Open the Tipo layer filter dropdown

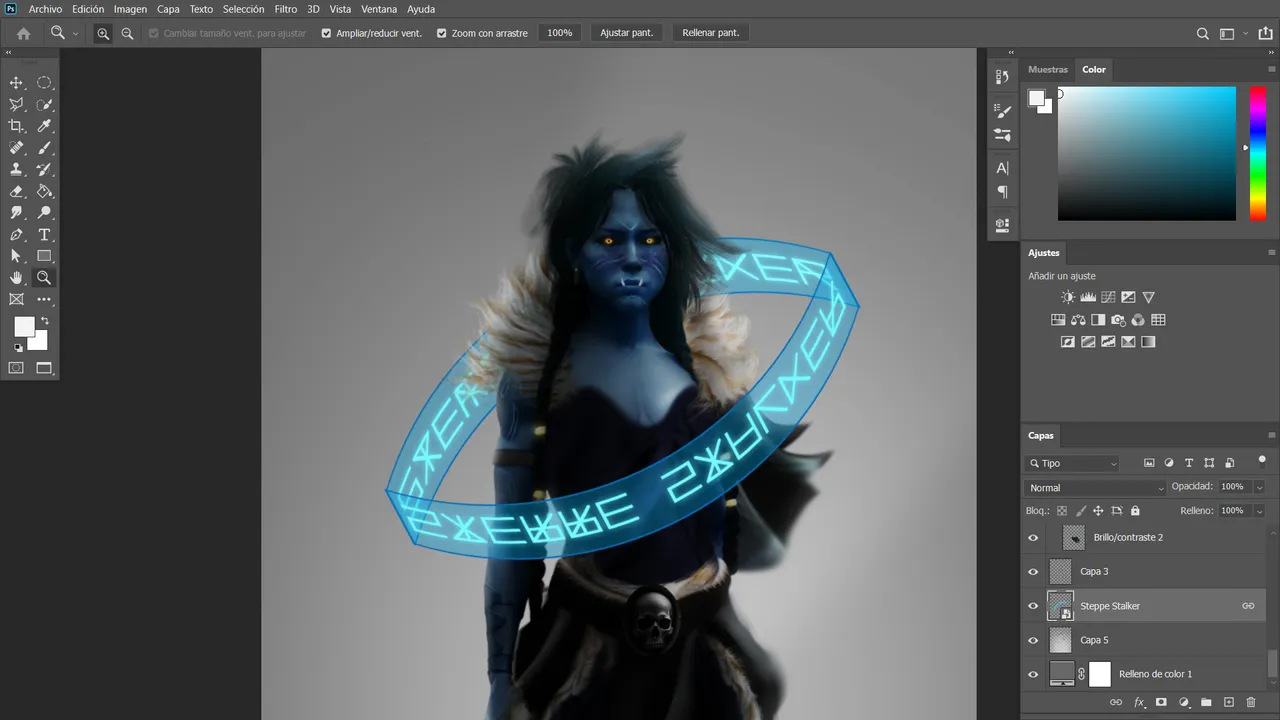[1072, 463]
